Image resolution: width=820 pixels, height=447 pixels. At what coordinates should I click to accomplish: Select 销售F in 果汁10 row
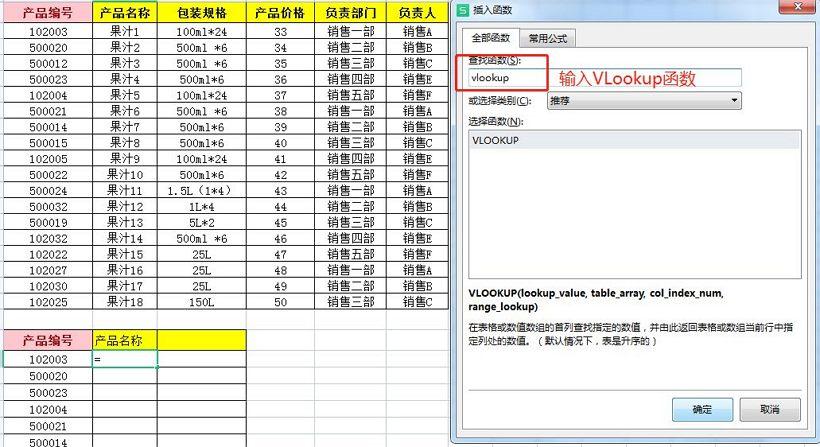click(417, 175)
